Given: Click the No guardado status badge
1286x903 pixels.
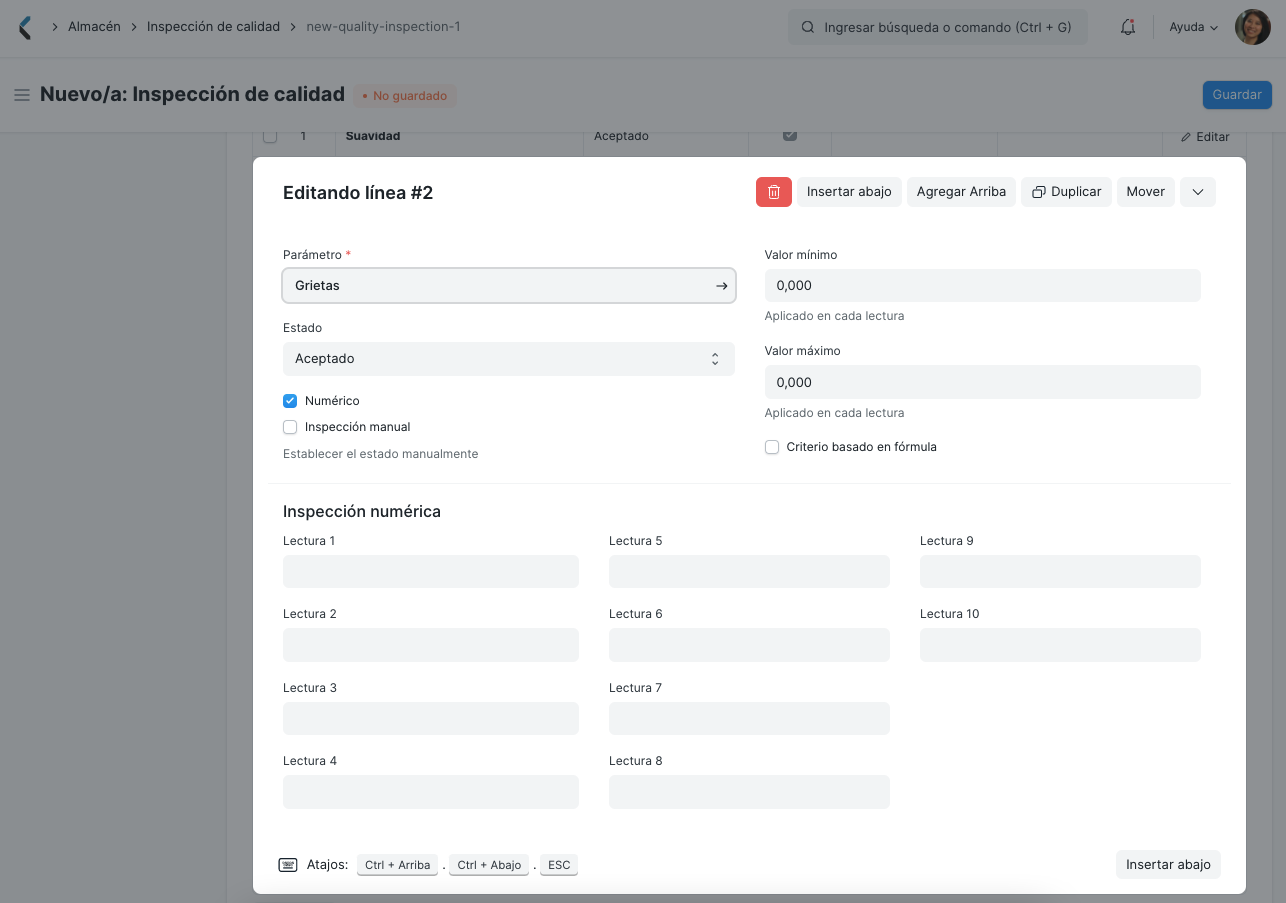Looking at the screenshot, I should click(x=405, y=96).
